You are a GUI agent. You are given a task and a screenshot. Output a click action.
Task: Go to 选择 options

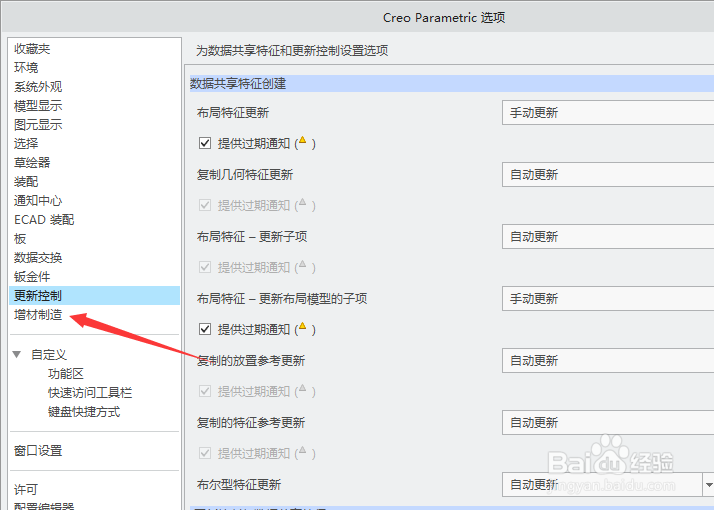[x=26, y=143]
